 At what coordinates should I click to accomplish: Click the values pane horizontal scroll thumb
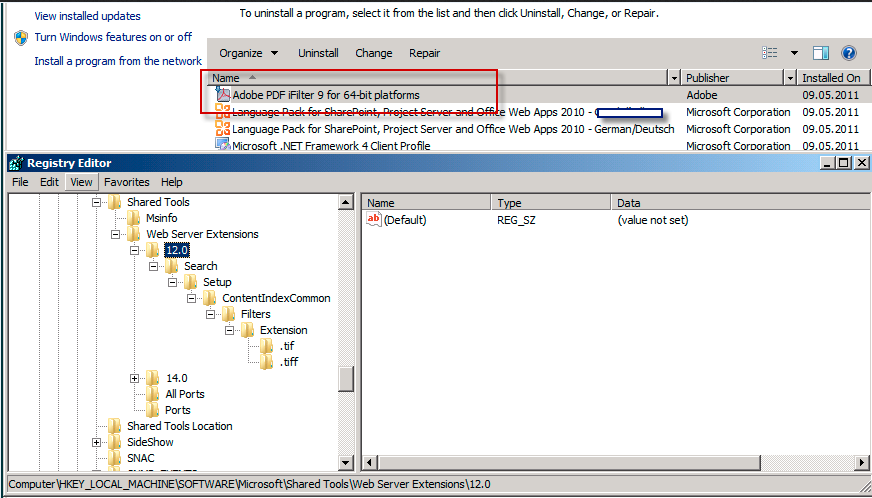click(x=569, y=462)
